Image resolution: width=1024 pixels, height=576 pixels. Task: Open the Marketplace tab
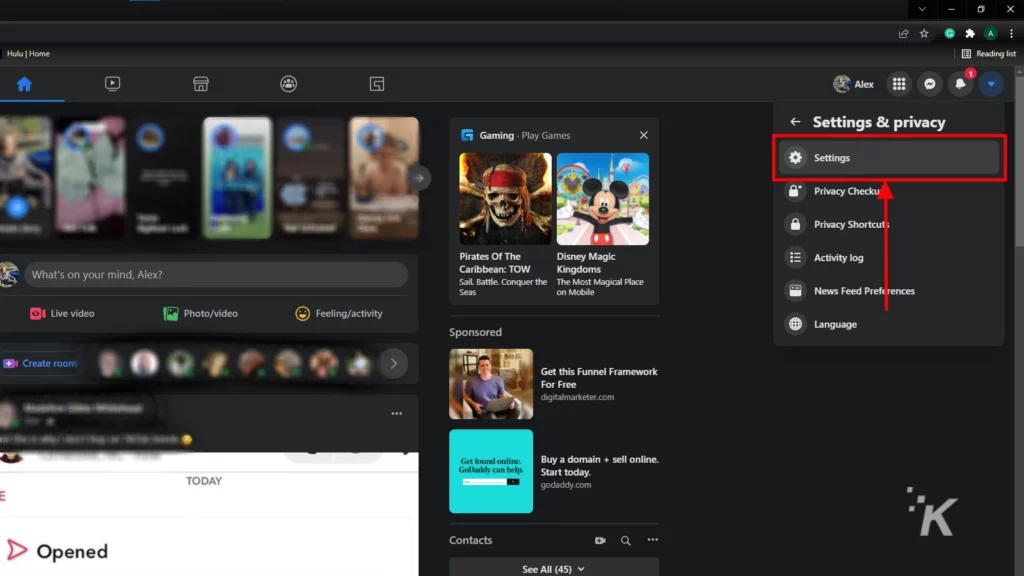pyautogui.click(x=200, y=84)
